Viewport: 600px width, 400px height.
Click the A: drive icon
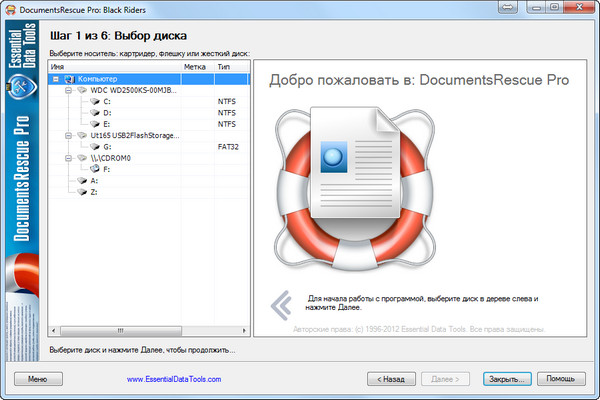pos(82,180)
